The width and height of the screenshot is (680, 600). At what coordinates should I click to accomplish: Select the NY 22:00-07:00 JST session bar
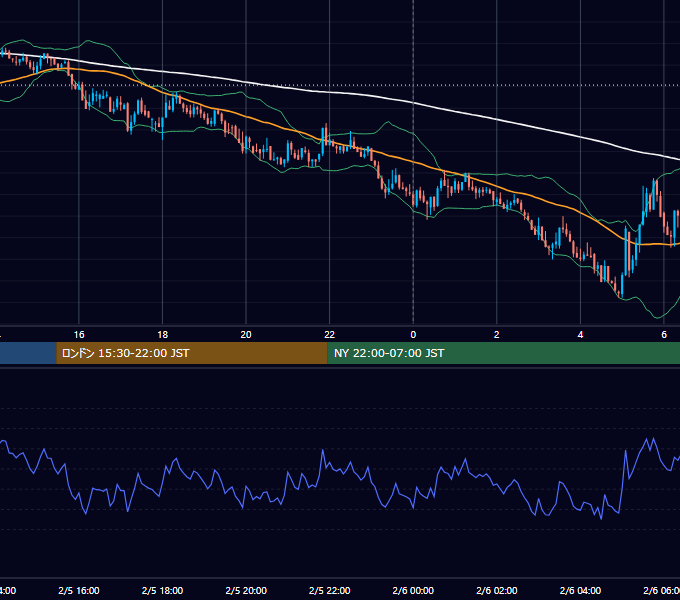503,353
